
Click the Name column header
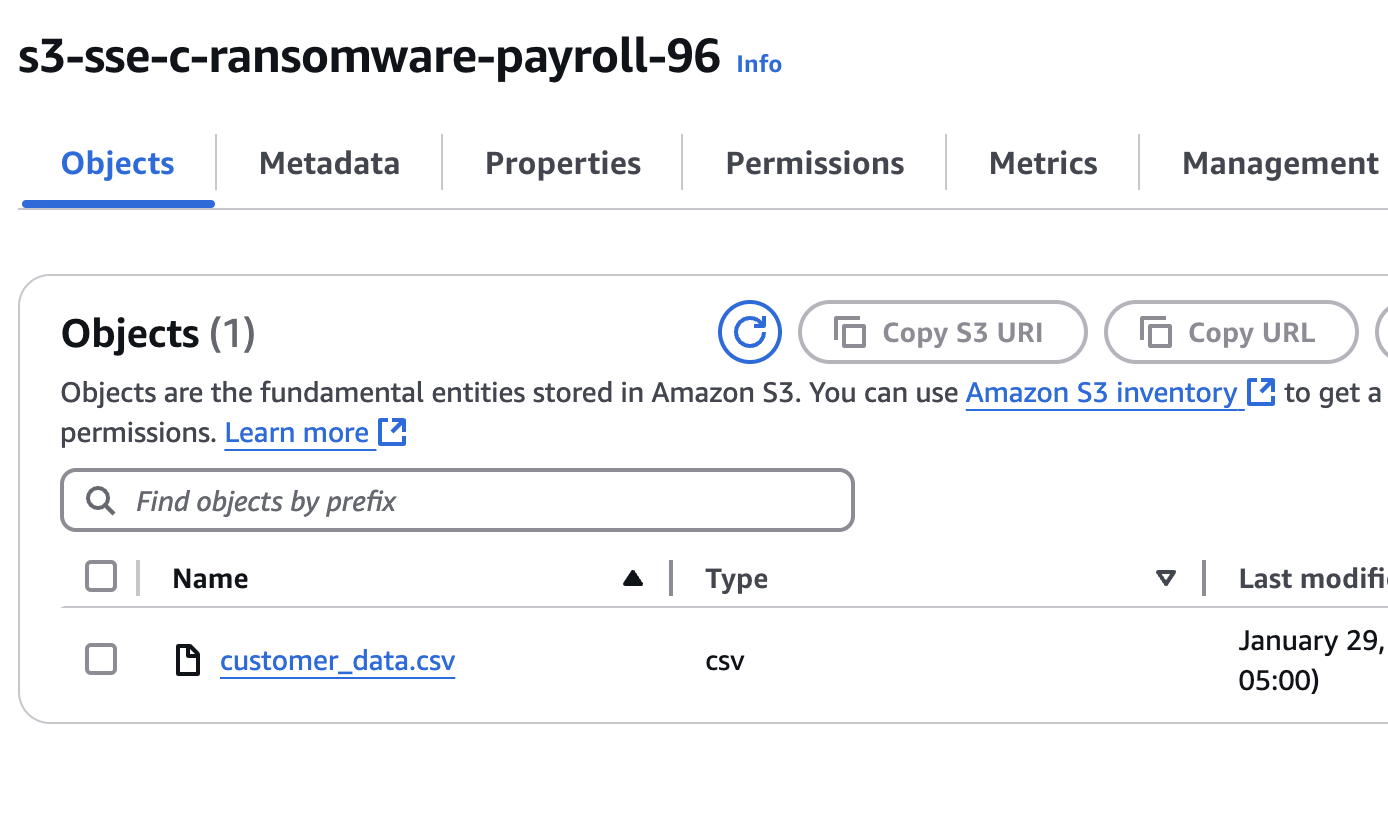click(x=210, y=578)
